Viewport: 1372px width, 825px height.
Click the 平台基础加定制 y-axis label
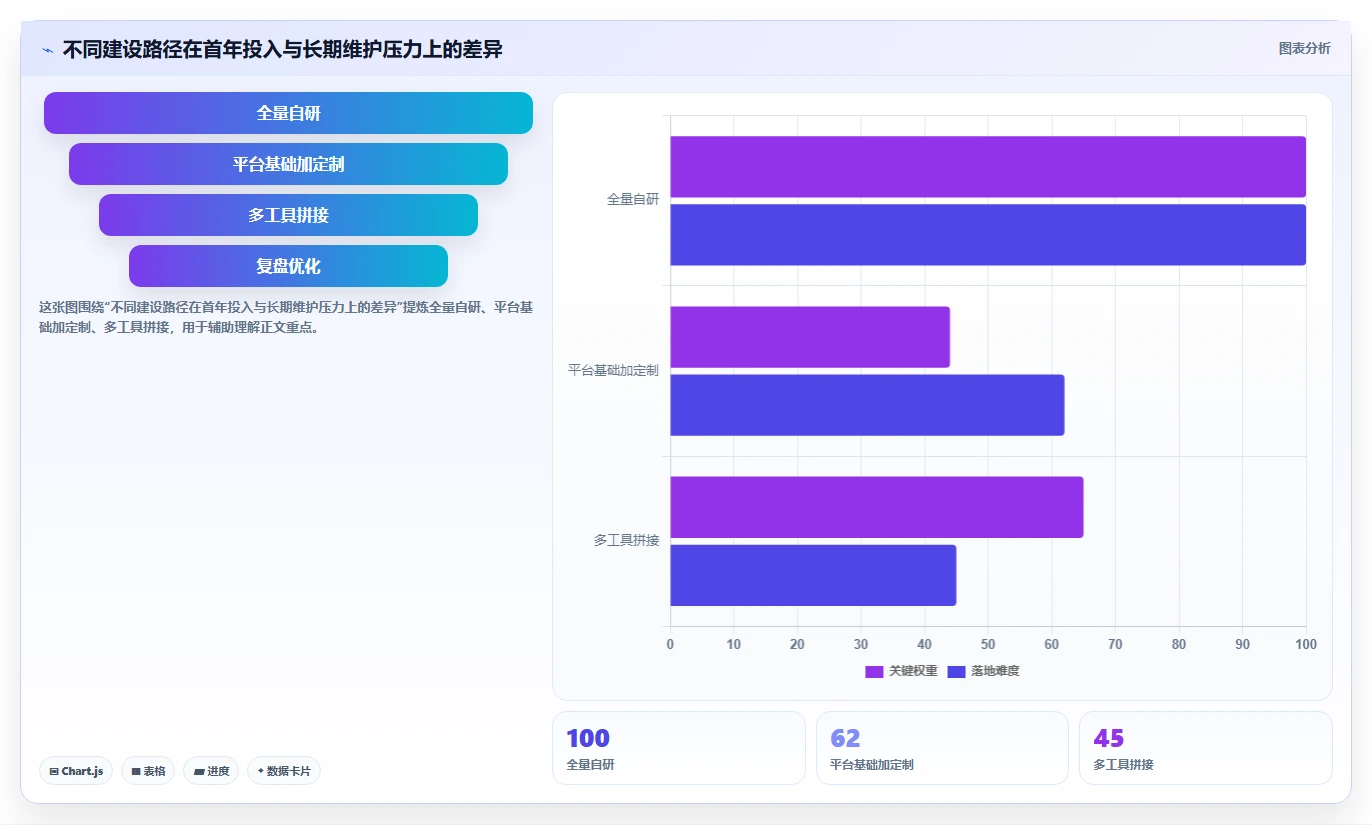point(613,370)
